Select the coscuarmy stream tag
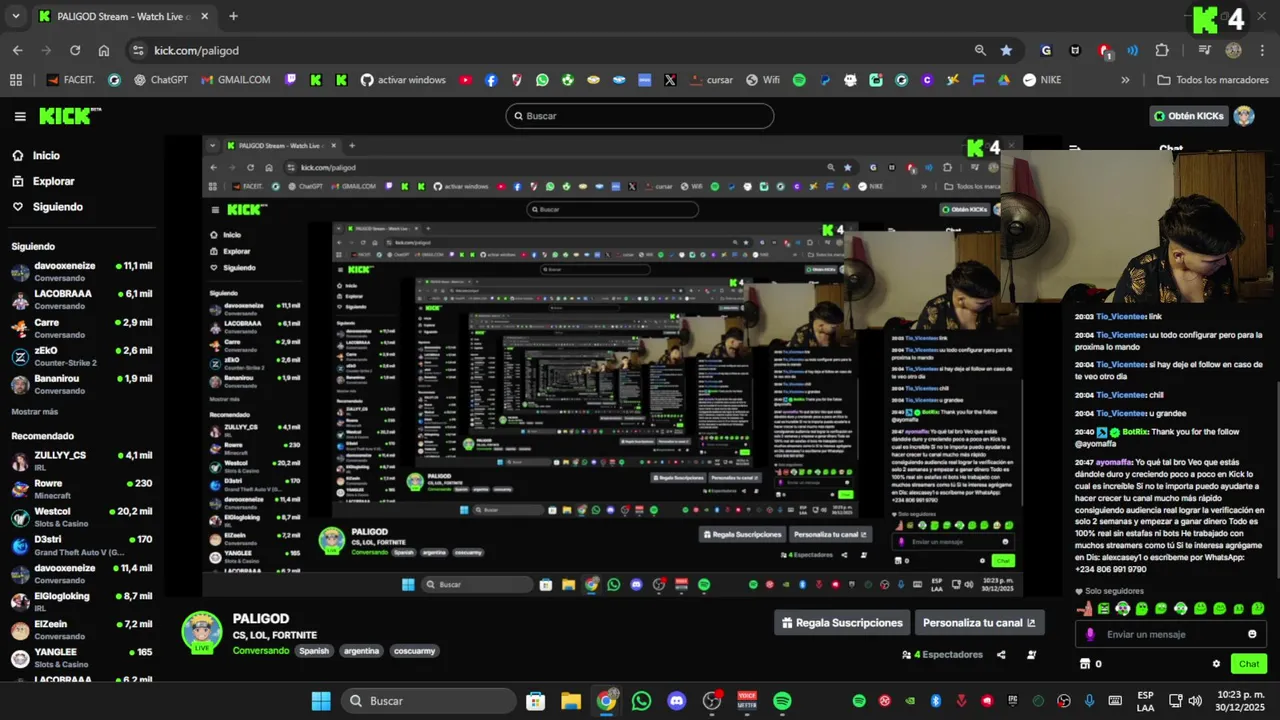The height and width of the screenshot is (720, 1280). point(415,651)
